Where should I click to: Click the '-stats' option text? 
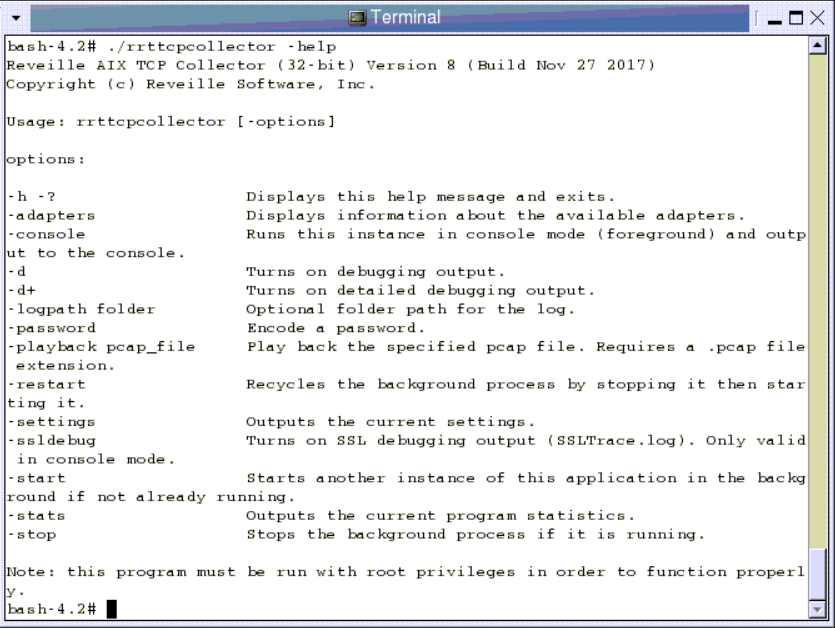point(36,516)
